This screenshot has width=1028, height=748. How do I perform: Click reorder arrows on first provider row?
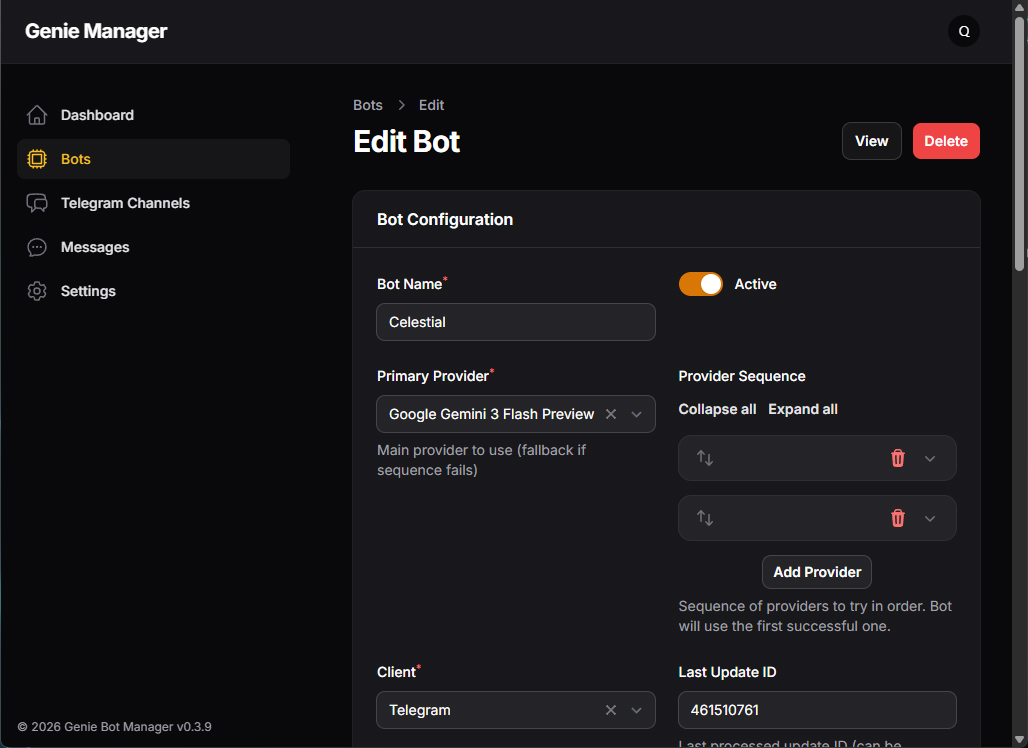pyautogui.click(x=705, y=458)
